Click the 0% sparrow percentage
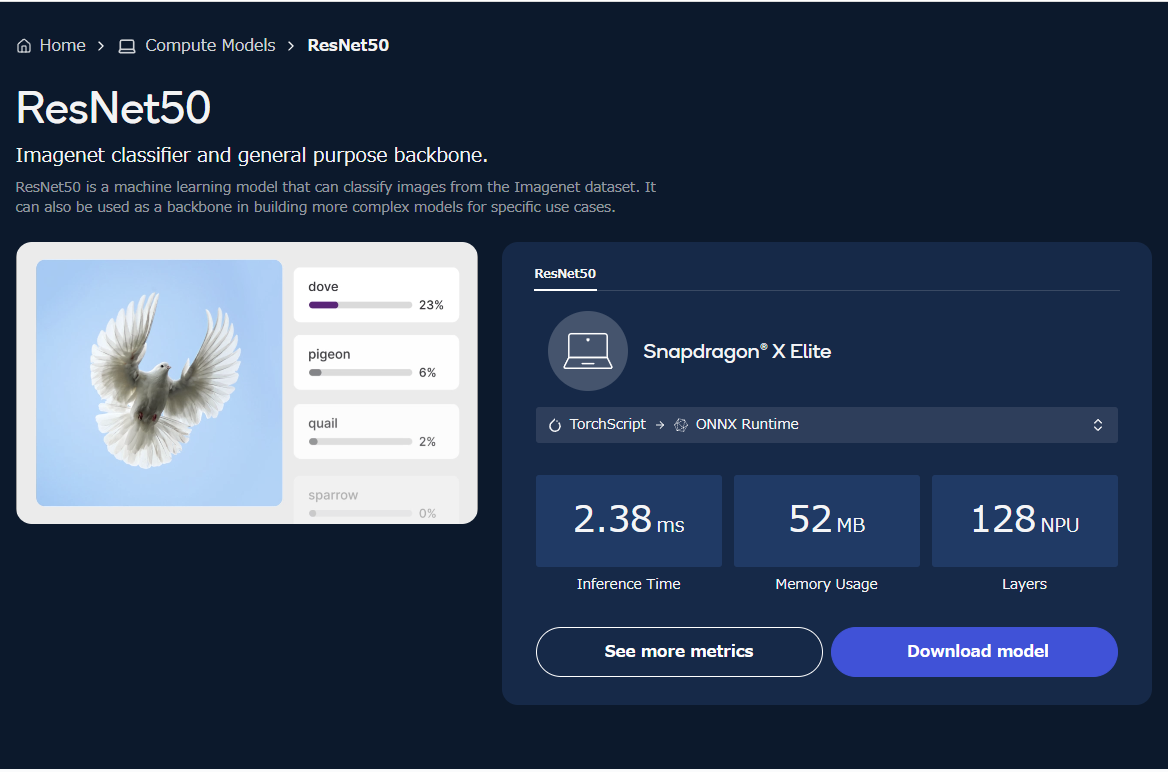 click(428, 513)
